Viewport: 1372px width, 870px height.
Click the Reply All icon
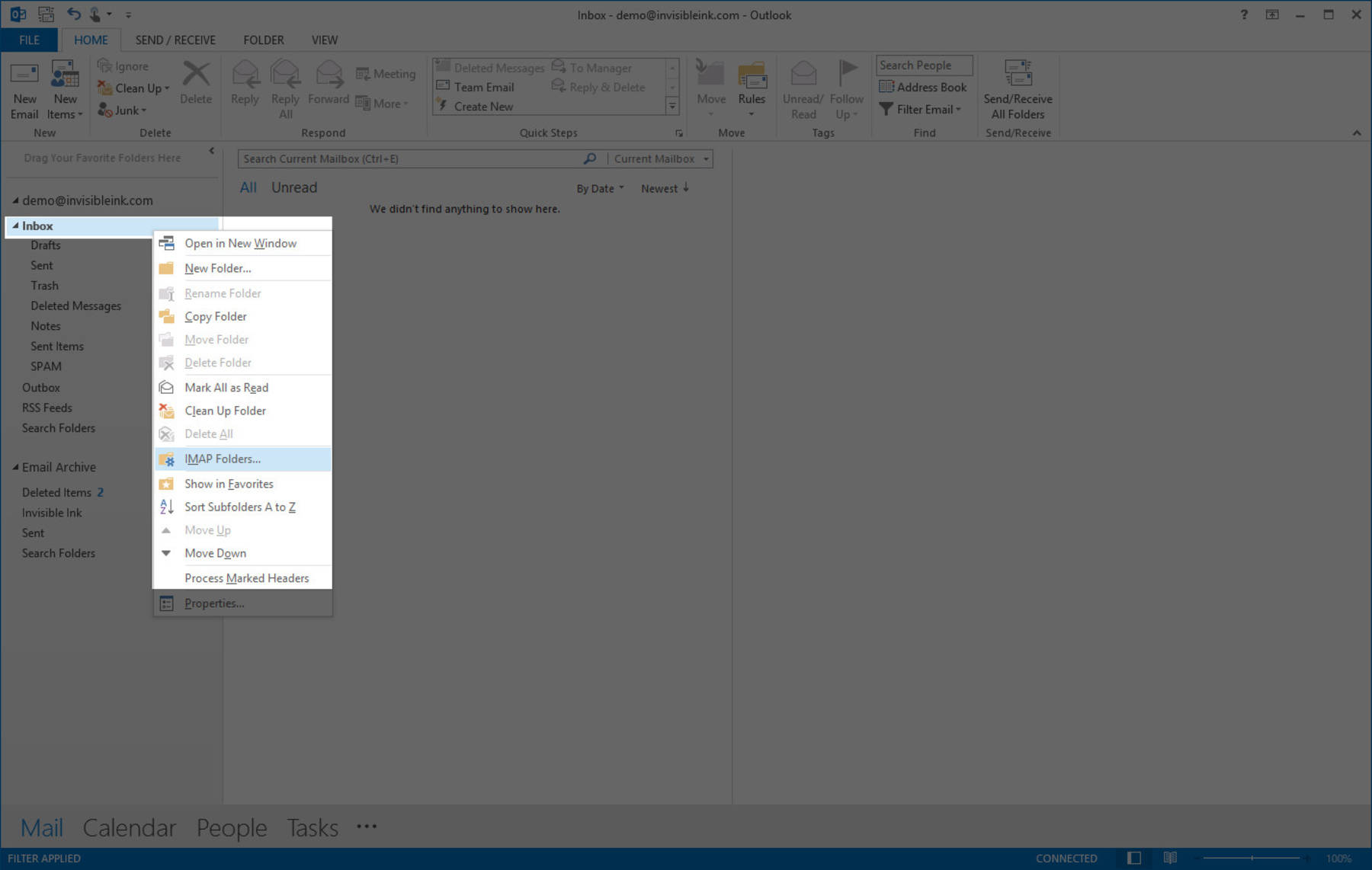click(285, 75)
